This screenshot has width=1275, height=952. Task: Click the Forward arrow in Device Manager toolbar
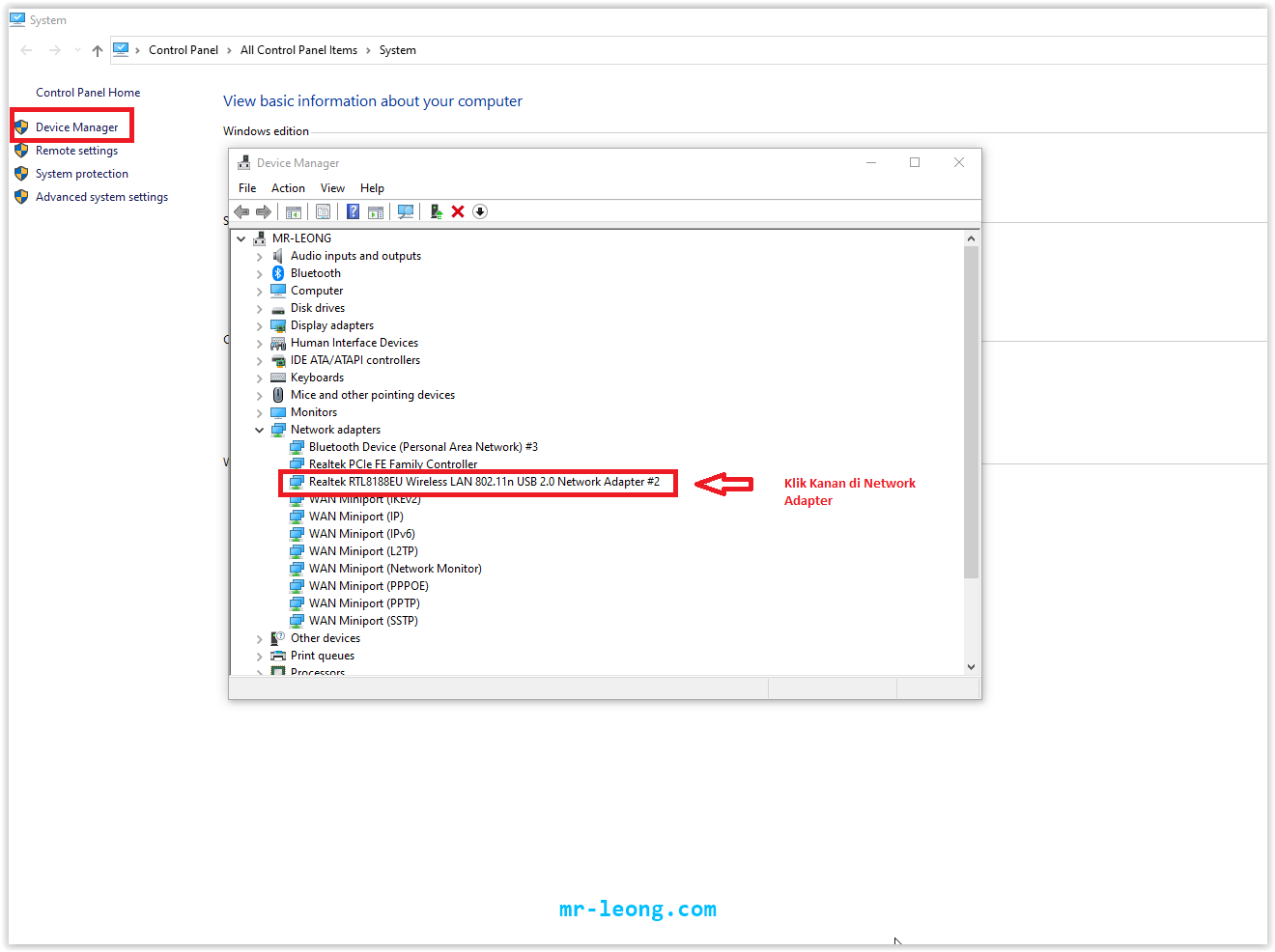263,211
